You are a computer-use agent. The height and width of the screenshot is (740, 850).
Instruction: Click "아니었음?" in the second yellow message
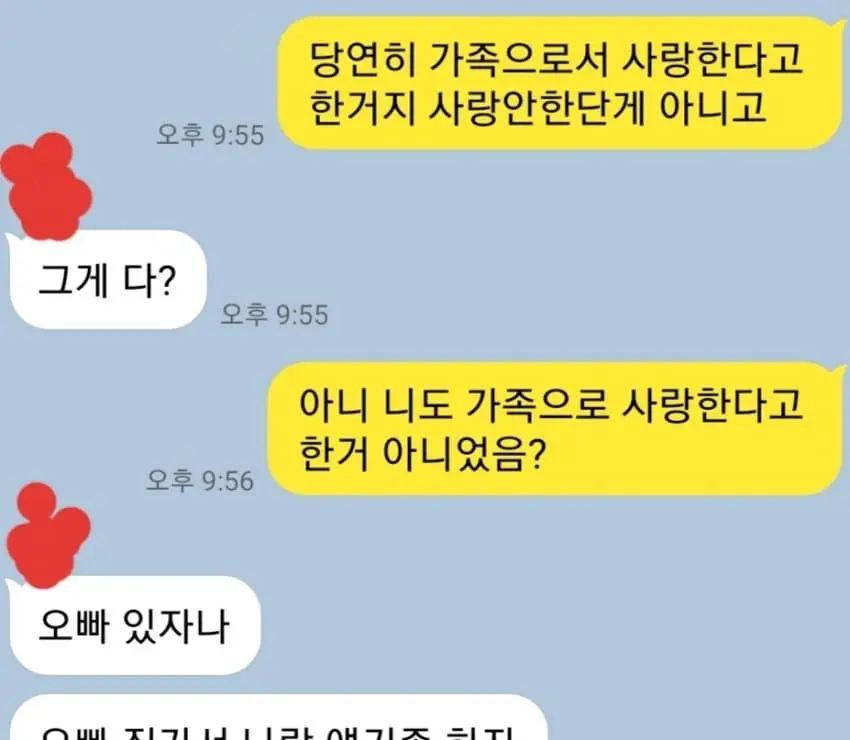click(x=464, y=453)
